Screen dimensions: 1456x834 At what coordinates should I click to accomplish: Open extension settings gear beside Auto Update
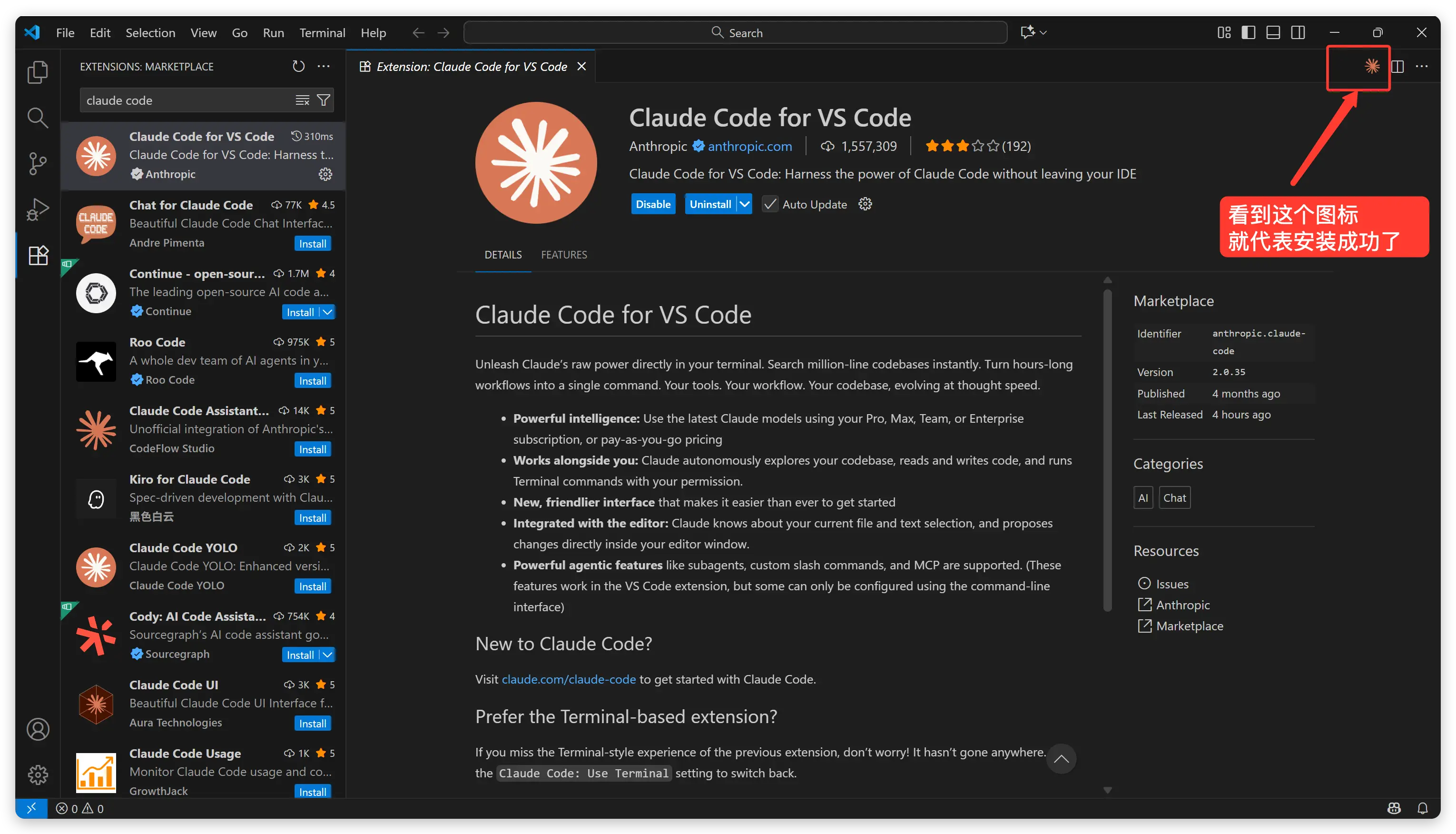tap(865, 204)
